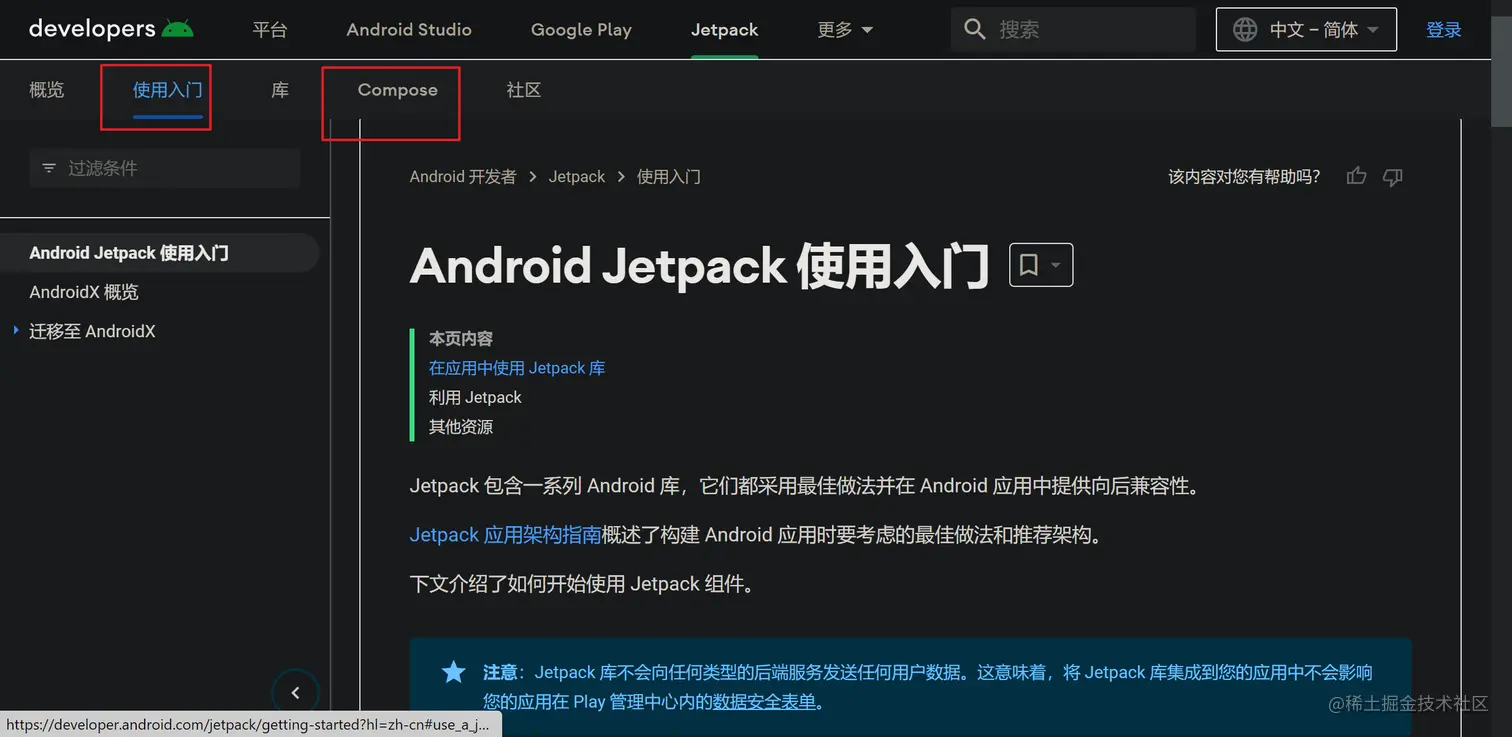Click the bookmark icon beside the page title
This screenshot has height=737, width=1512.
pyautogui.click(x=1028, y=265)
